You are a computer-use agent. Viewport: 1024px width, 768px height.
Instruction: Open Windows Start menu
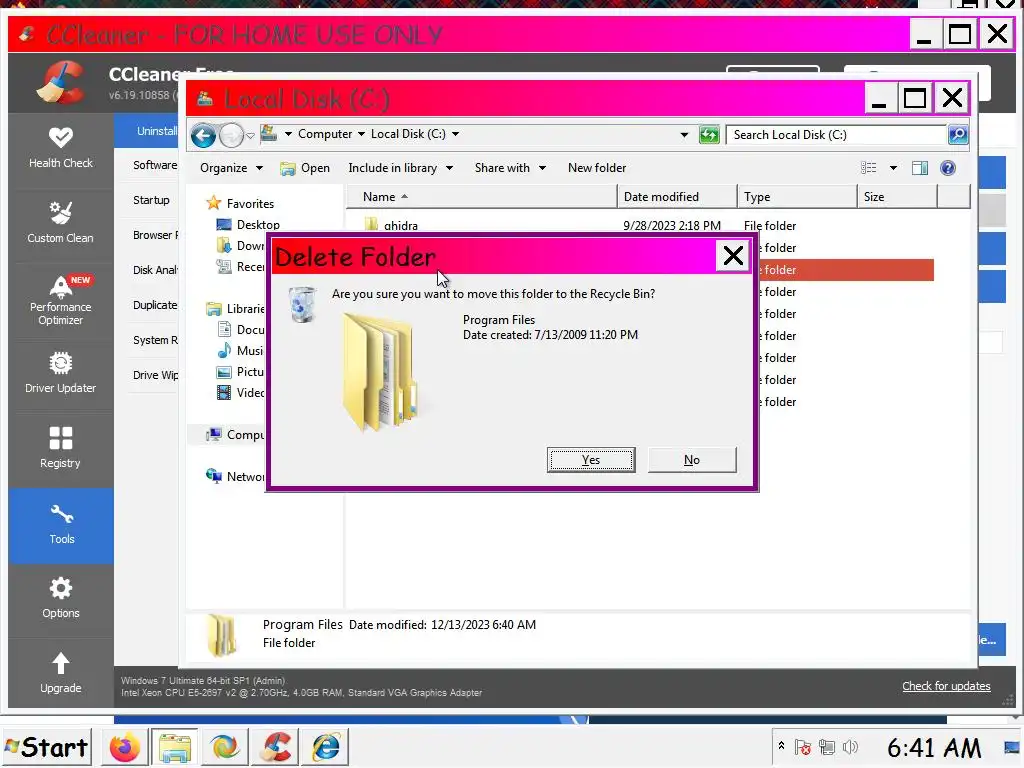47,747
